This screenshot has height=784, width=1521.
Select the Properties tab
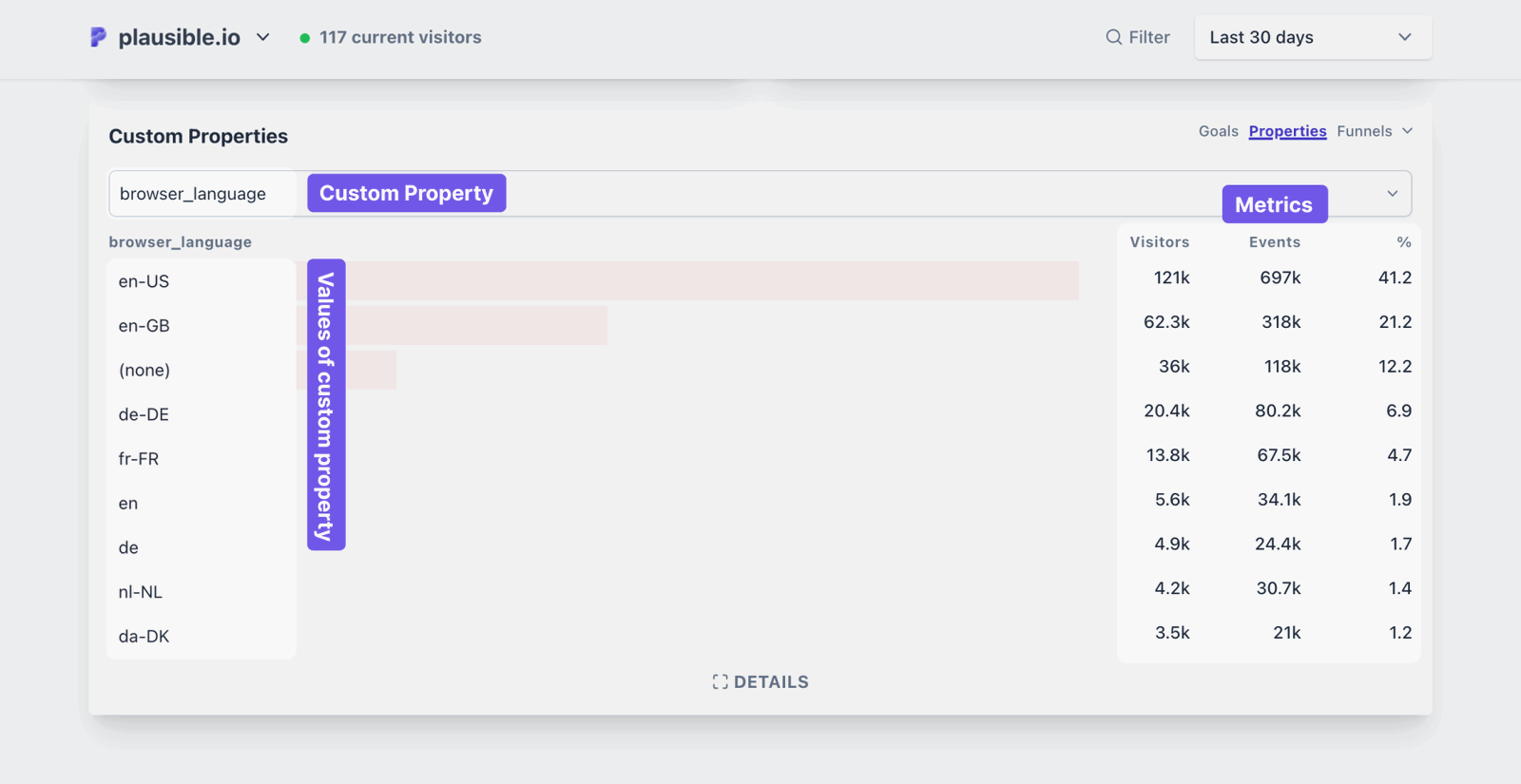[x=1287, y=131]
